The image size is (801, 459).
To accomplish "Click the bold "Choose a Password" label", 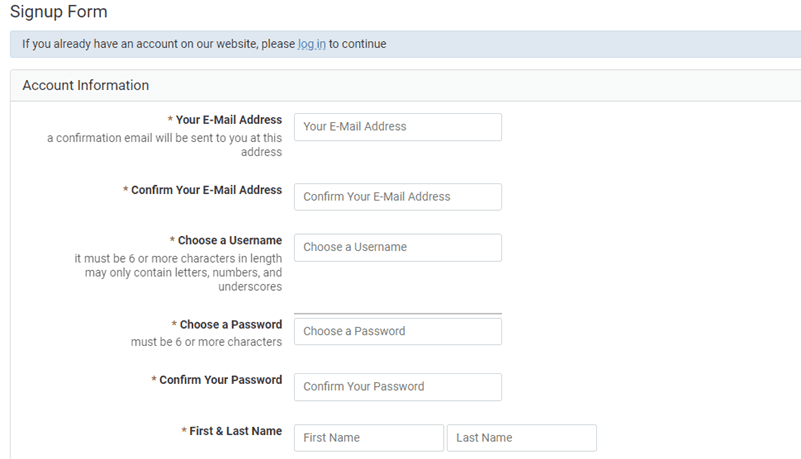I will coord(230,325).
